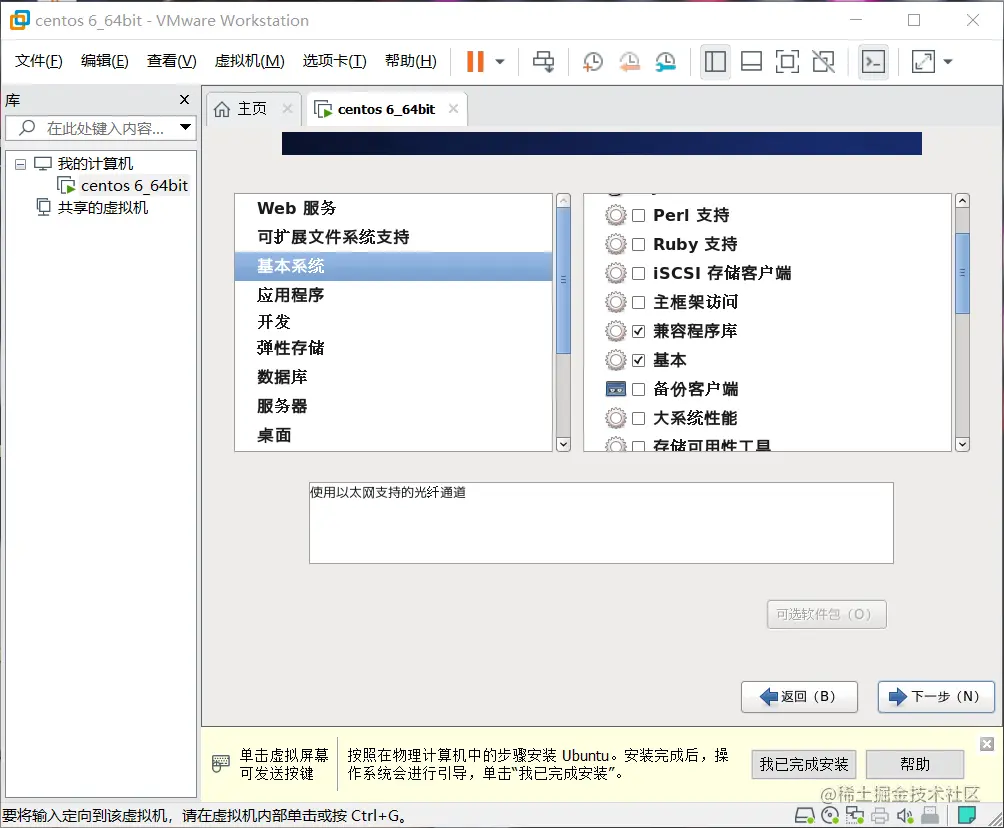Take a snapshot of this virtual machine

pos(593,61)
